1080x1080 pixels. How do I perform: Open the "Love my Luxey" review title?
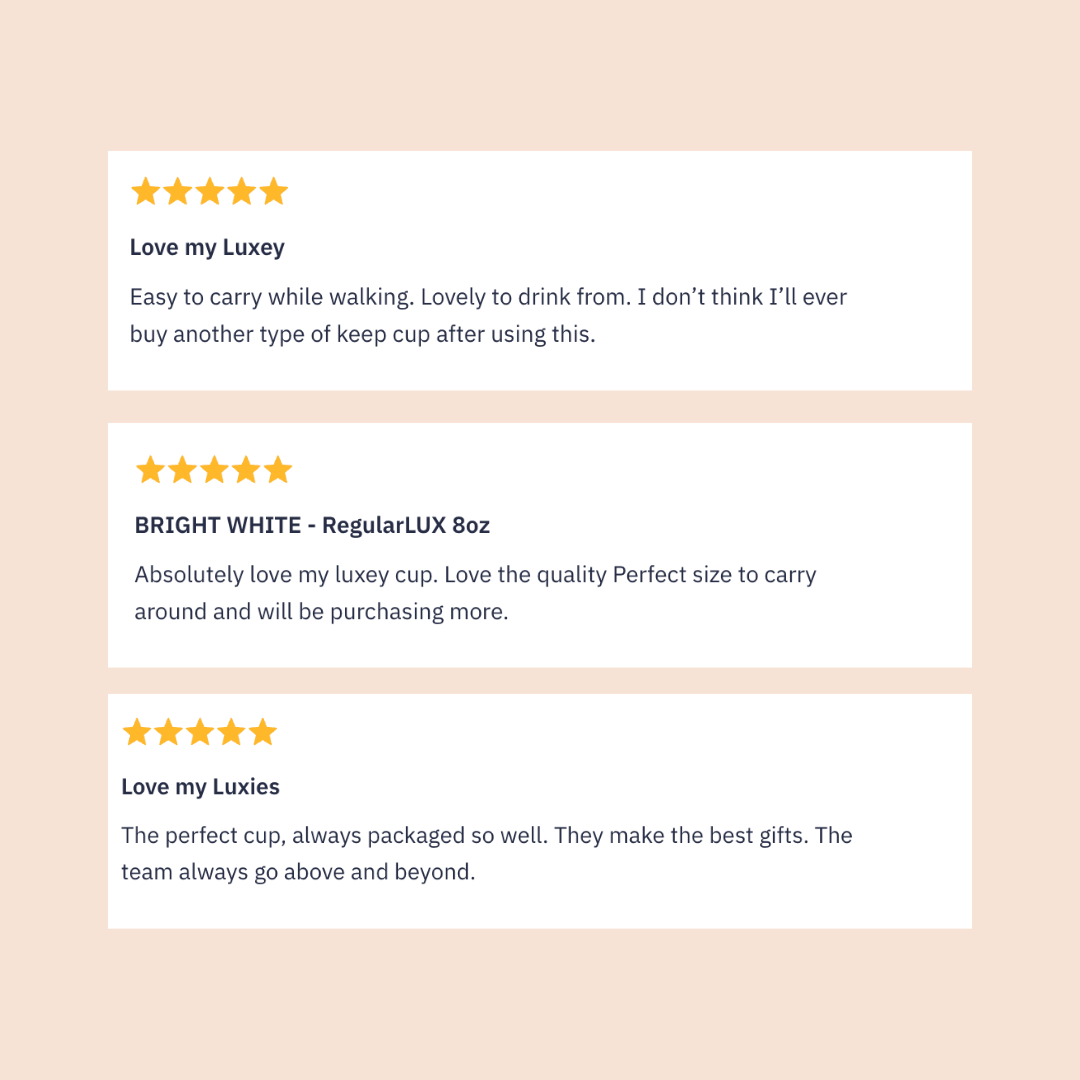click(x=207, y=248)
